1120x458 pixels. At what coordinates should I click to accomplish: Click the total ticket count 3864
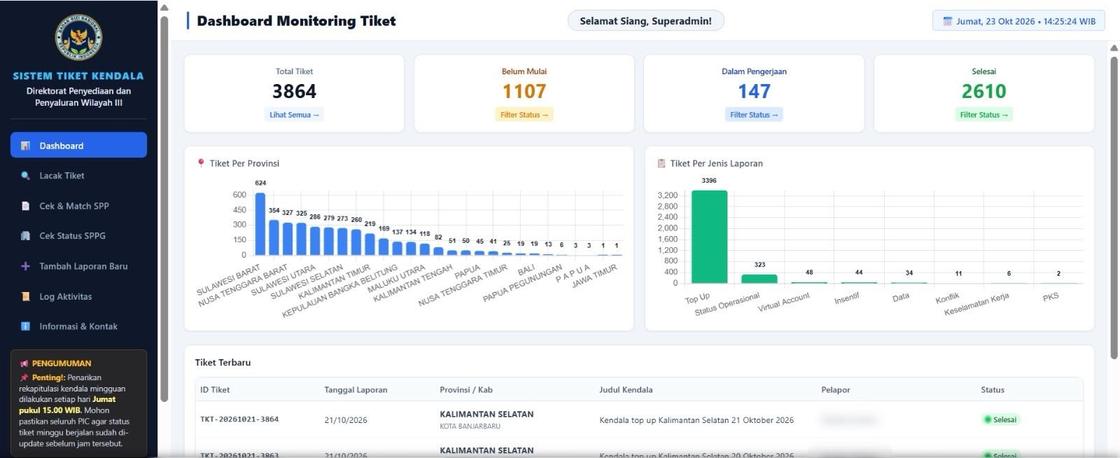coord(294,91)
